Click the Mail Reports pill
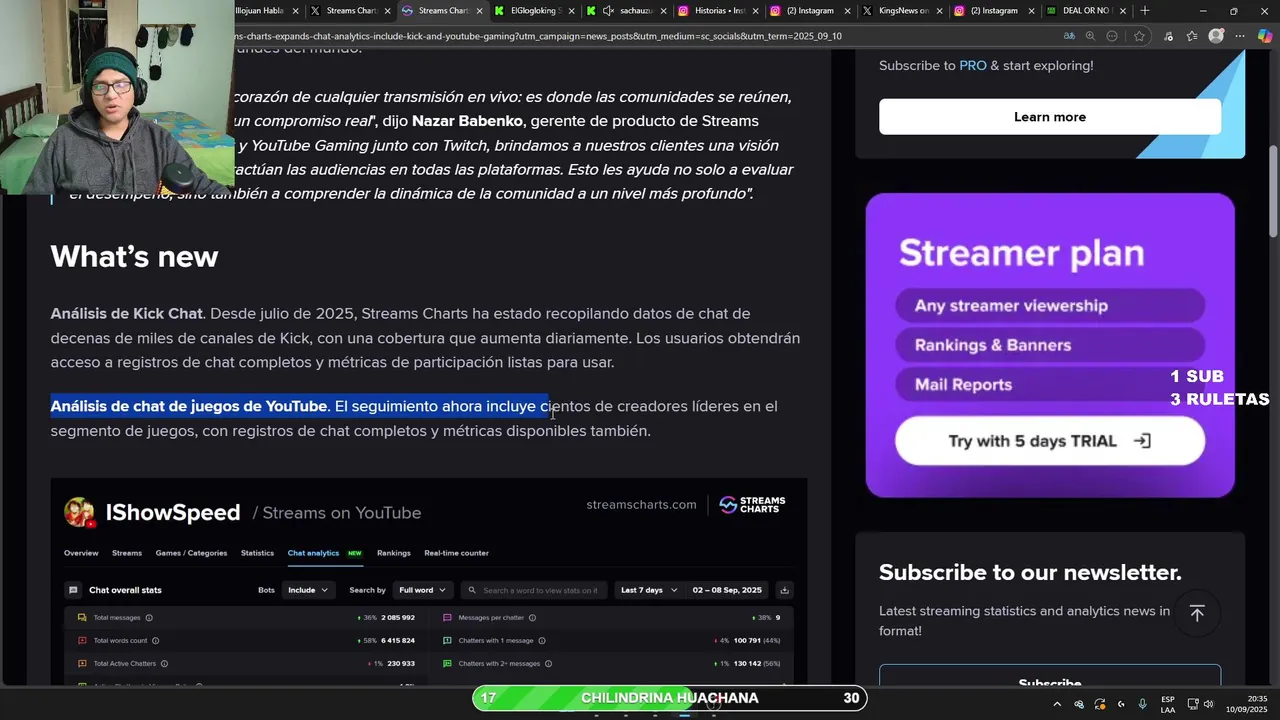The height and width of the screenshot is (720, 1280). (1049, 384)
